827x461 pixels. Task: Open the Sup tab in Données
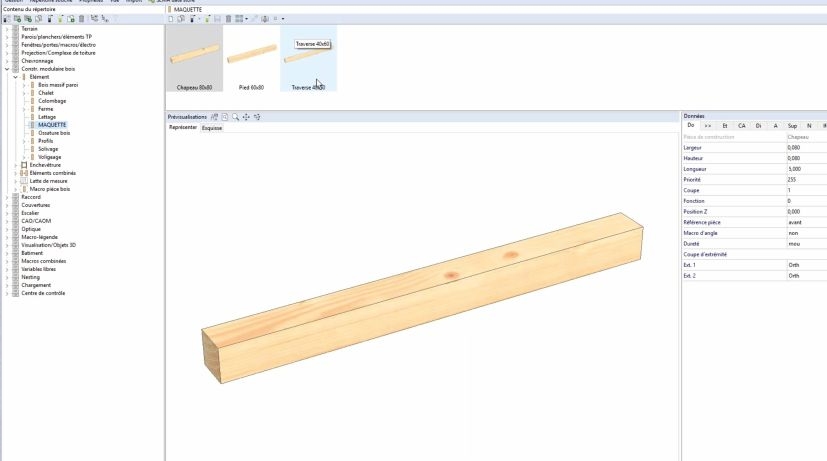pyautogui.click(x=792, y=126)
